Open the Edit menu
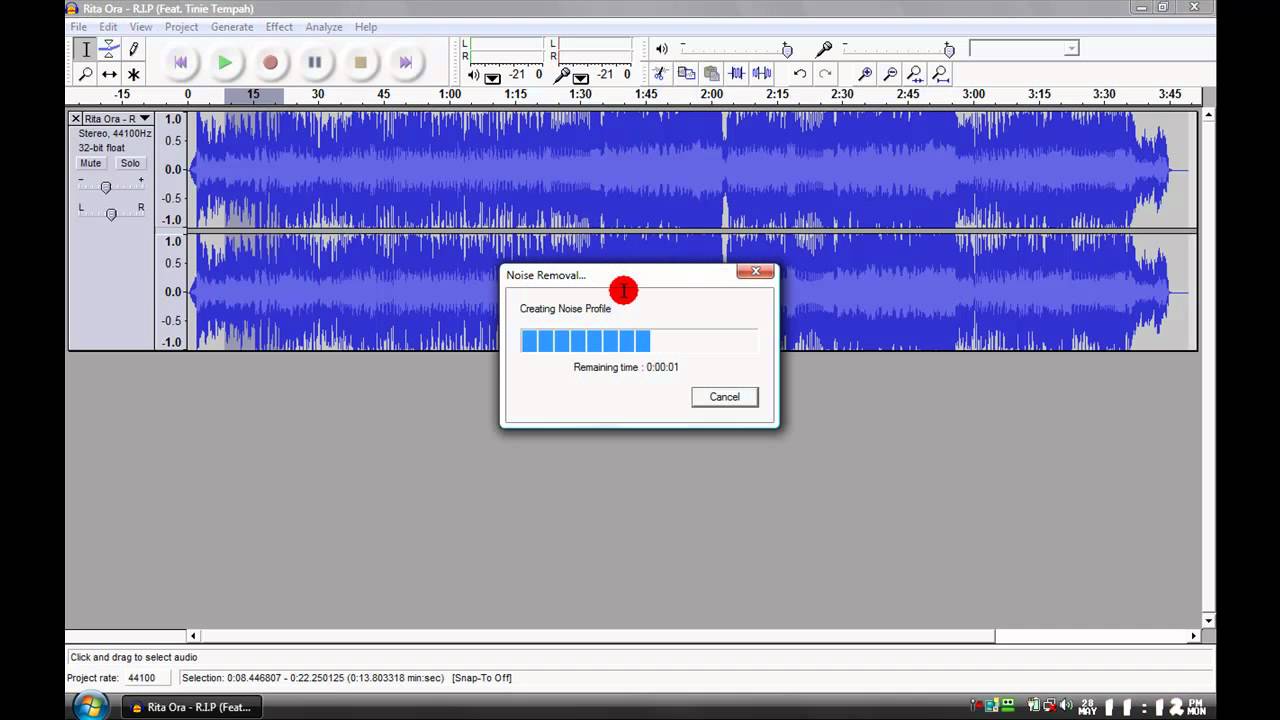 click(108, 27)
